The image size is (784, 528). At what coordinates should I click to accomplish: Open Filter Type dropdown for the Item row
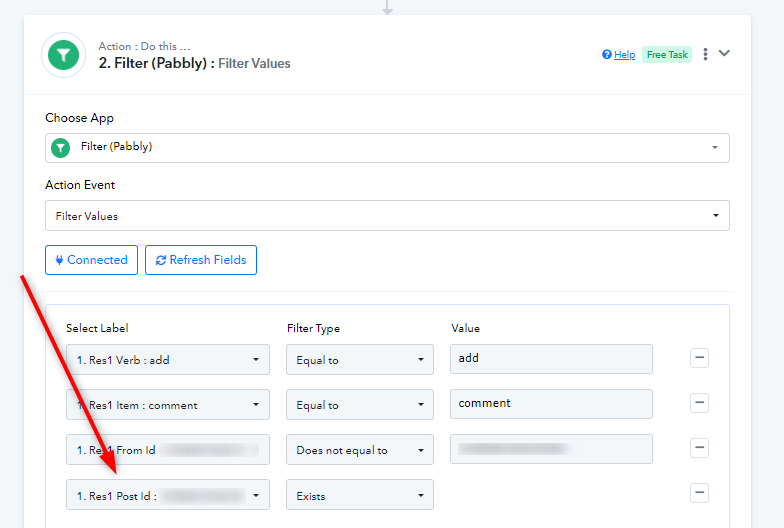tap(360, 404)
